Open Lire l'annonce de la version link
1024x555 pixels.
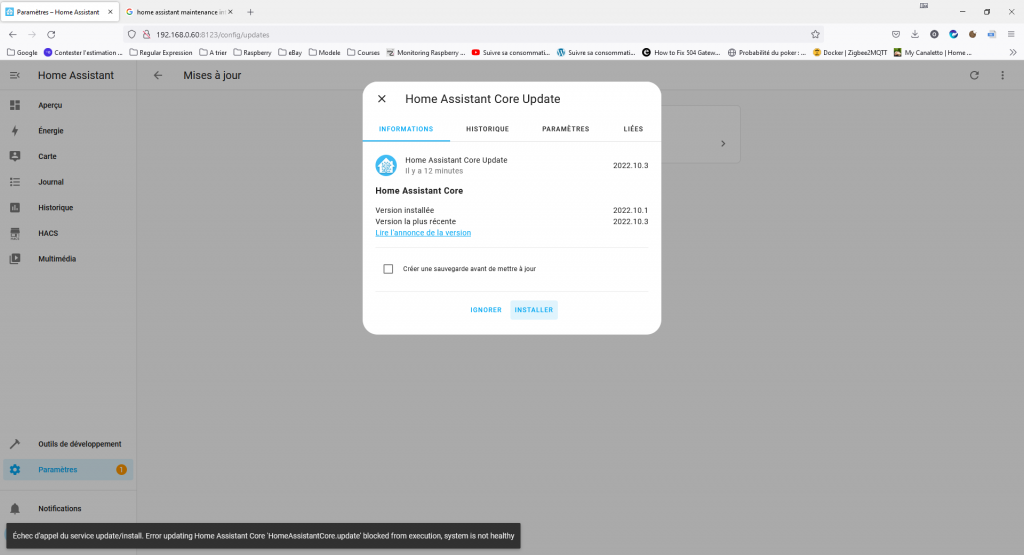tap(423, 233)
